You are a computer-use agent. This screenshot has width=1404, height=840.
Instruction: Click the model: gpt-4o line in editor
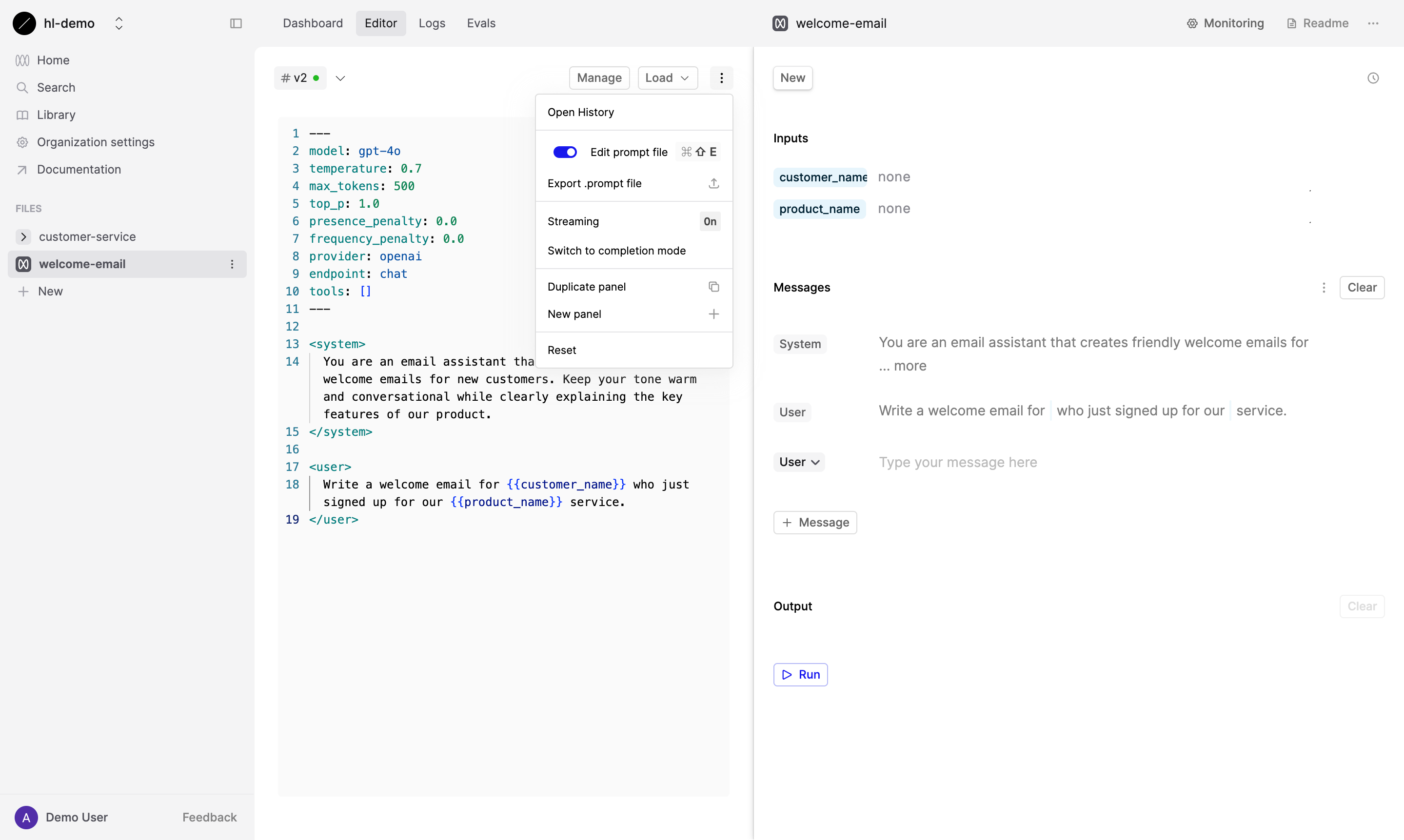355,151
